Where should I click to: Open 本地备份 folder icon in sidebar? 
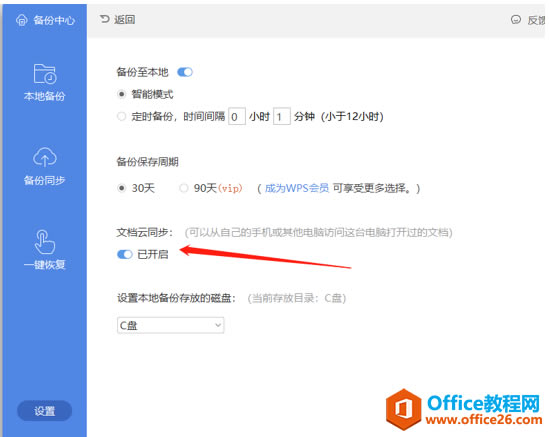click(44, 74)
